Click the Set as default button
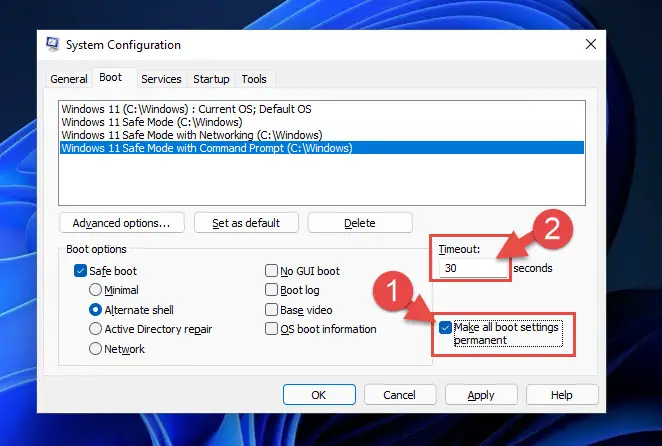Viewport: 662px width, 446px height. (x=246, y=223)
